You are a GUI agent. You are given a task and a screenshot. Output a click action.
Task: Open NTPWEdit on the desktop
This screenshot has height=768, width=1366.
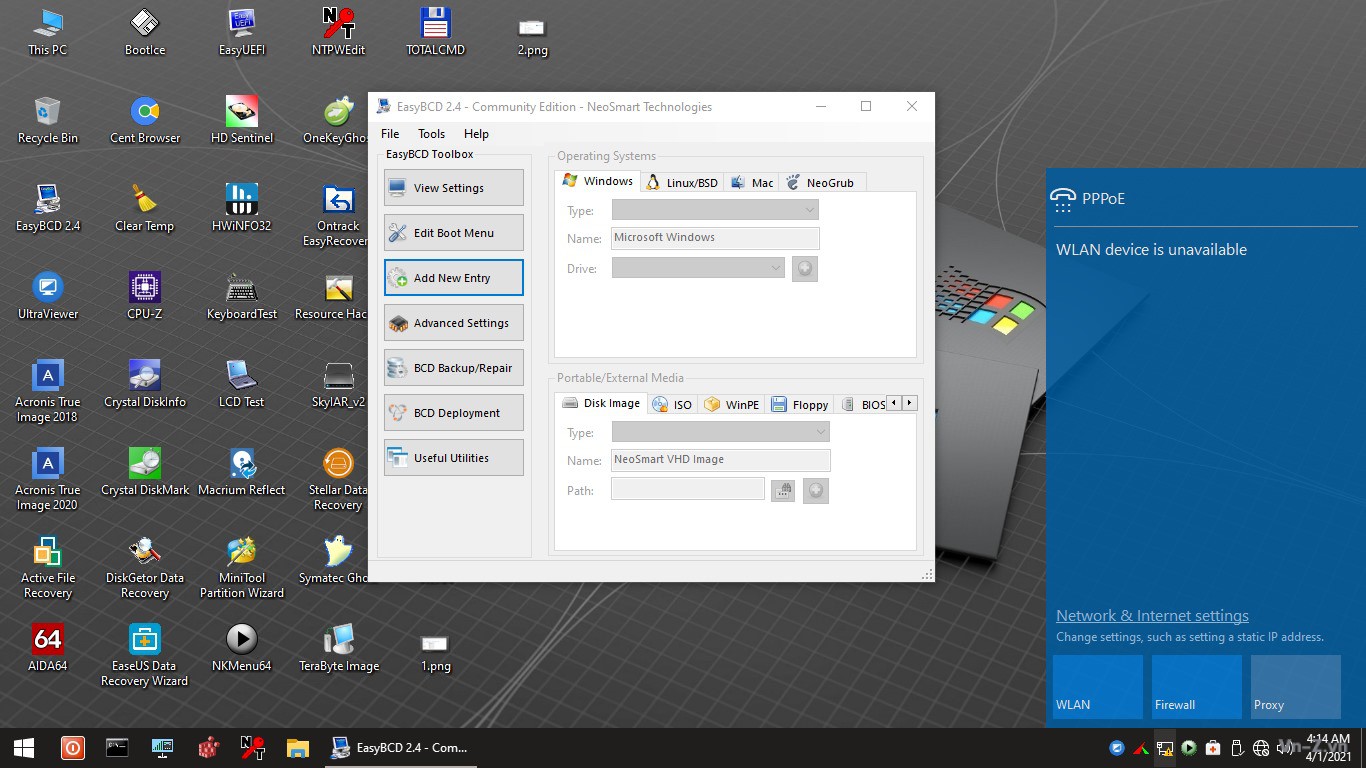point(339,32)
